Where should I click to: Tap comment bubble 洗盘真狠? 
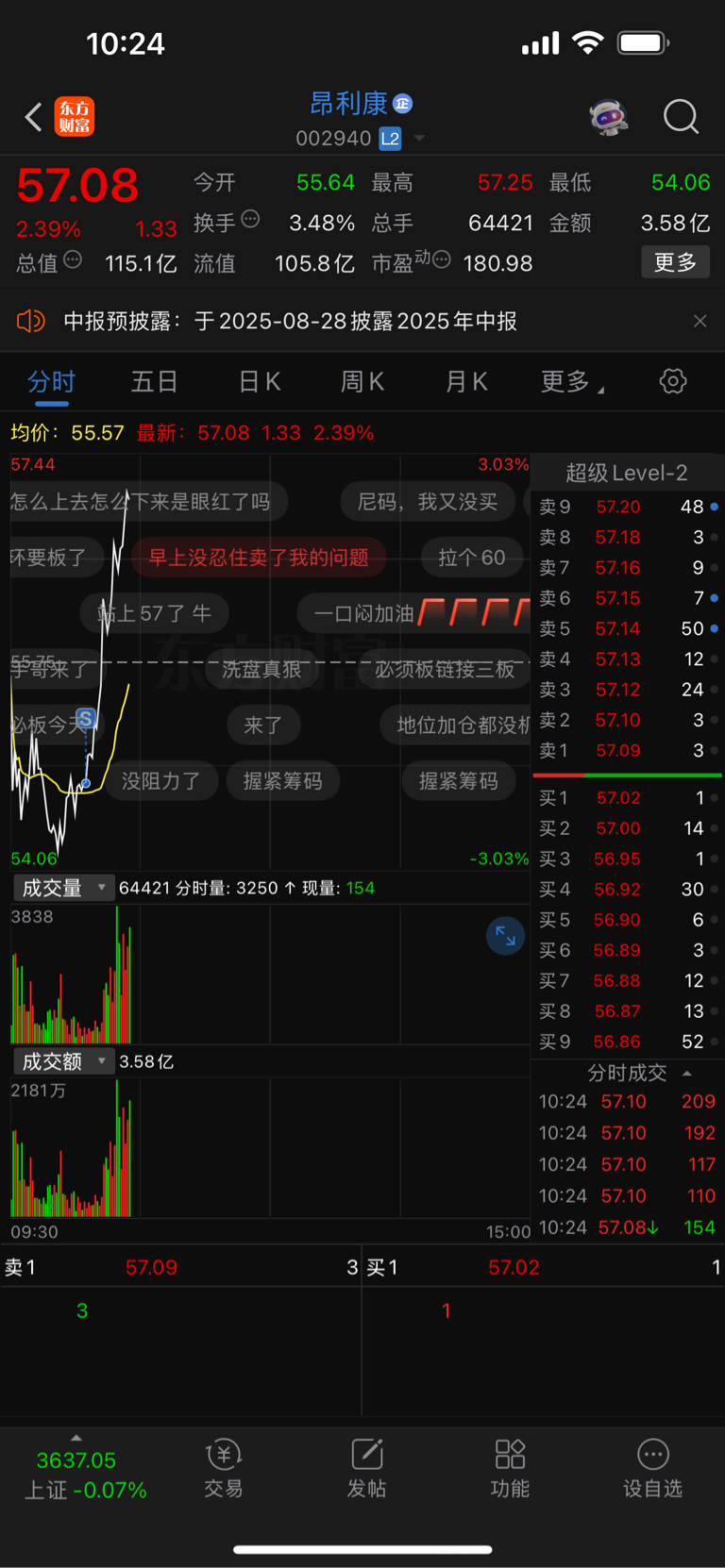(261, 670)
